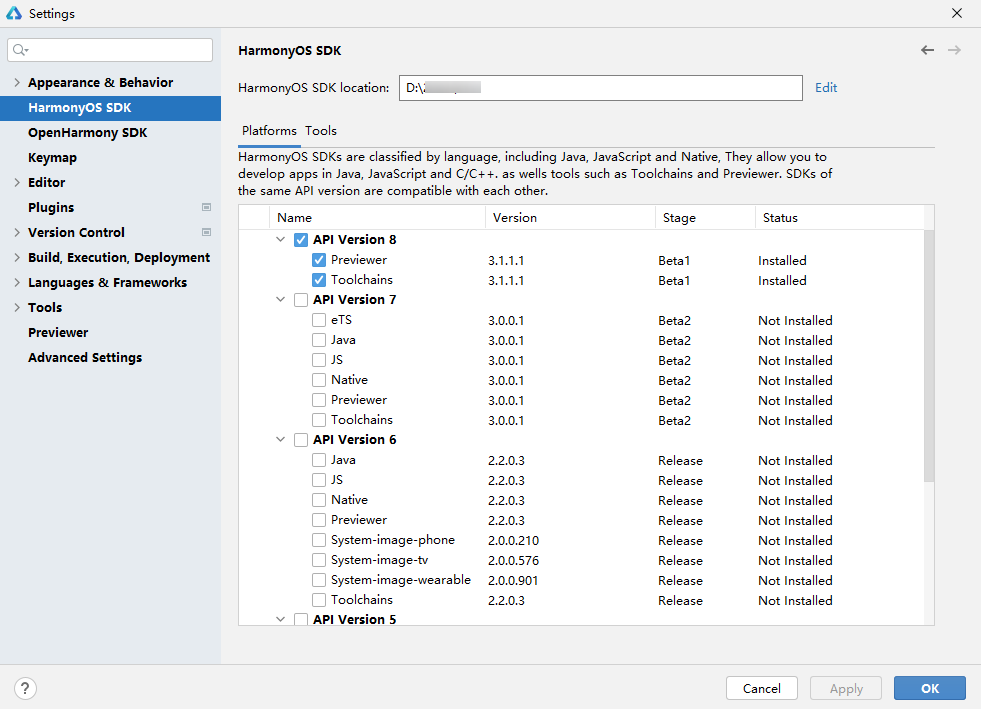The width and height of the screenshot is (981, 709).
Task: Uncheck the API Version 8 checkbox
Action: pyautogui.click(x=301, y=240)
